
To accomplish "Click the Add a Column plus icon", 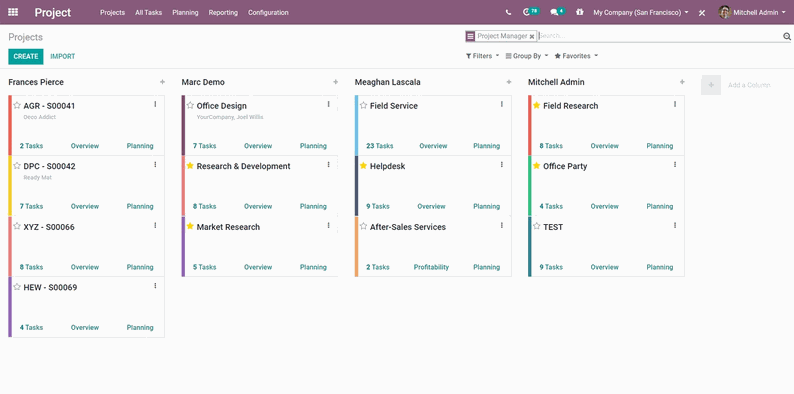I will [x=711, y=85].
